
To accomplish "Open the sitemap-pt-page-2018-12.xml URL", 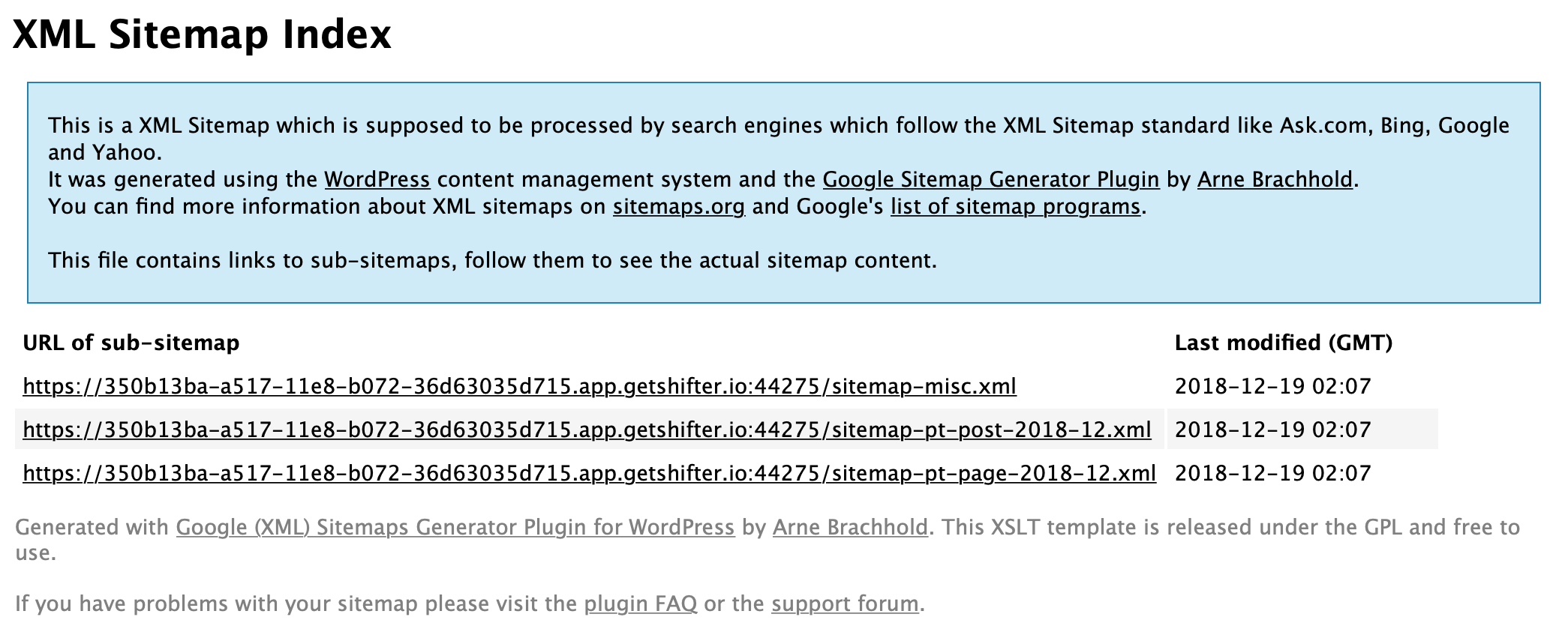I will 589,473.
